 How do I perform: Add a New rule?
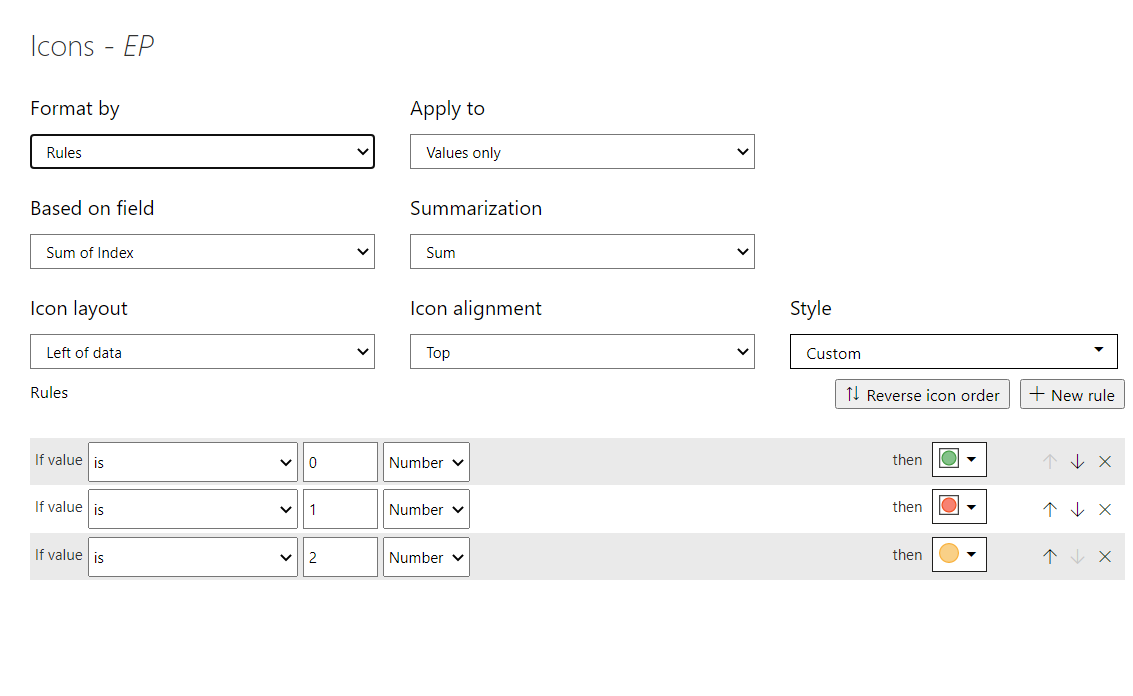tap(1072, 395)
